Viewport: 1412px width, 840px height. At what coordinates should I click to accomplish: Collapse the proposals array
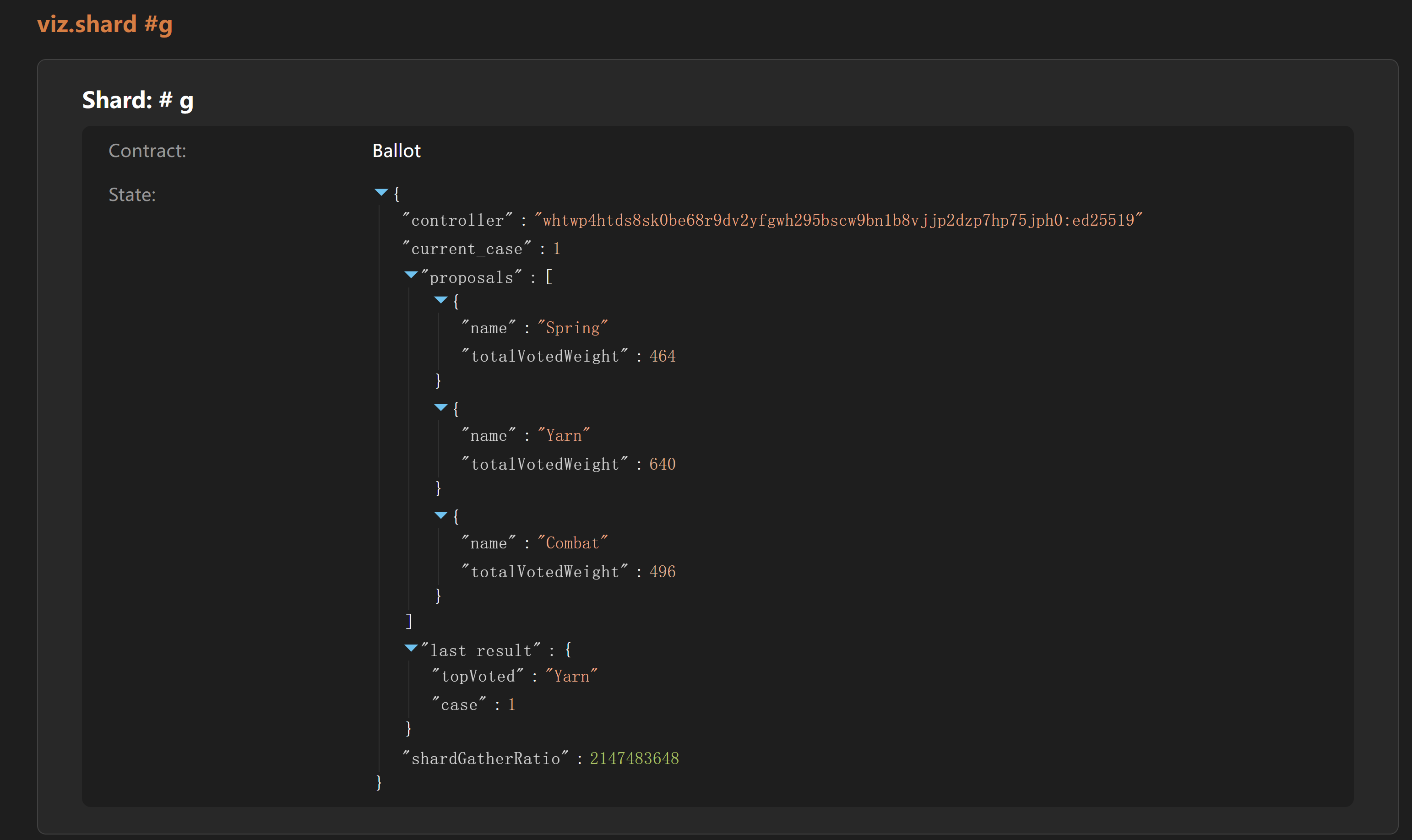point(411,275)
